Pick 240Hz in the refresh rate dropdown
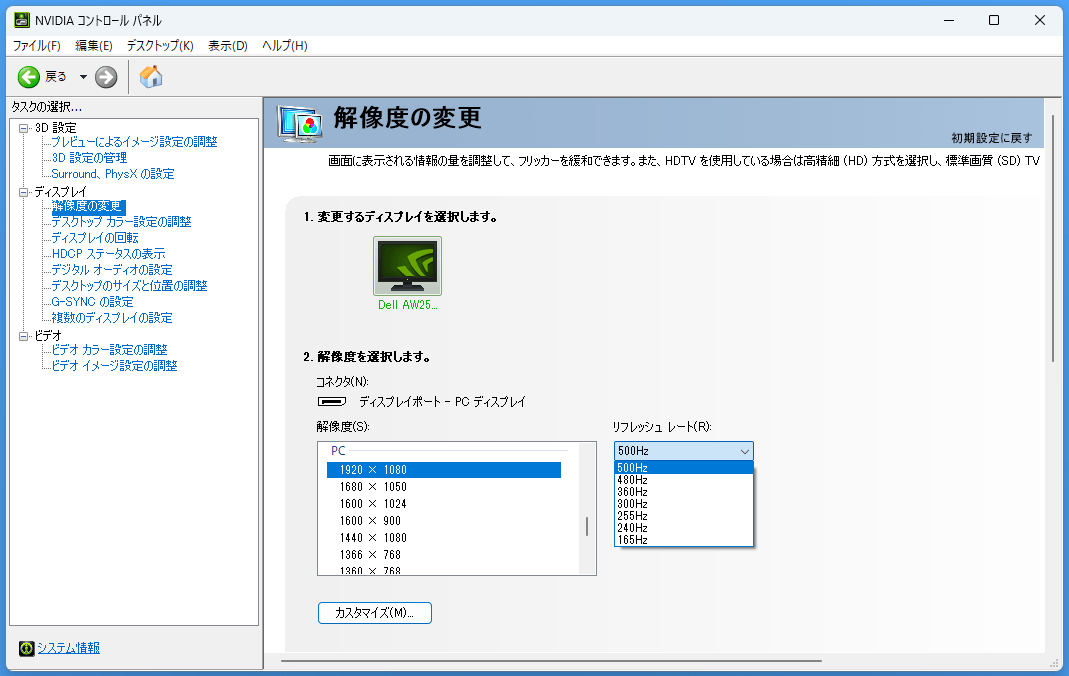Image resolution: width=1069 pixels, height=676 pixels. pos(633,528)
